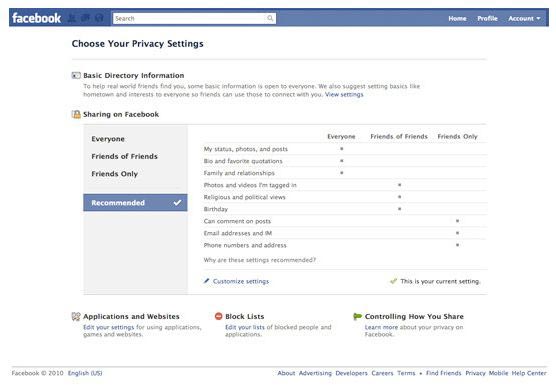Click 'Can comment on posts' row
The image size is (556, 386).
(345, 221)
